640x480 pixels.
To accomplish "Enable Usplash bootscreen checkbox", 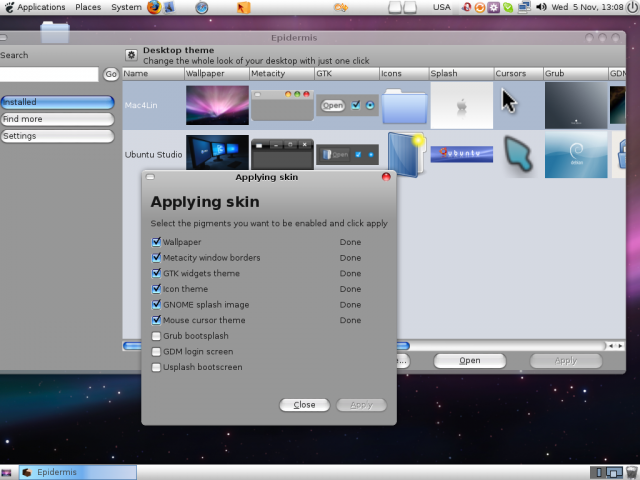I will pyautogui.click(x=156, y=367).
